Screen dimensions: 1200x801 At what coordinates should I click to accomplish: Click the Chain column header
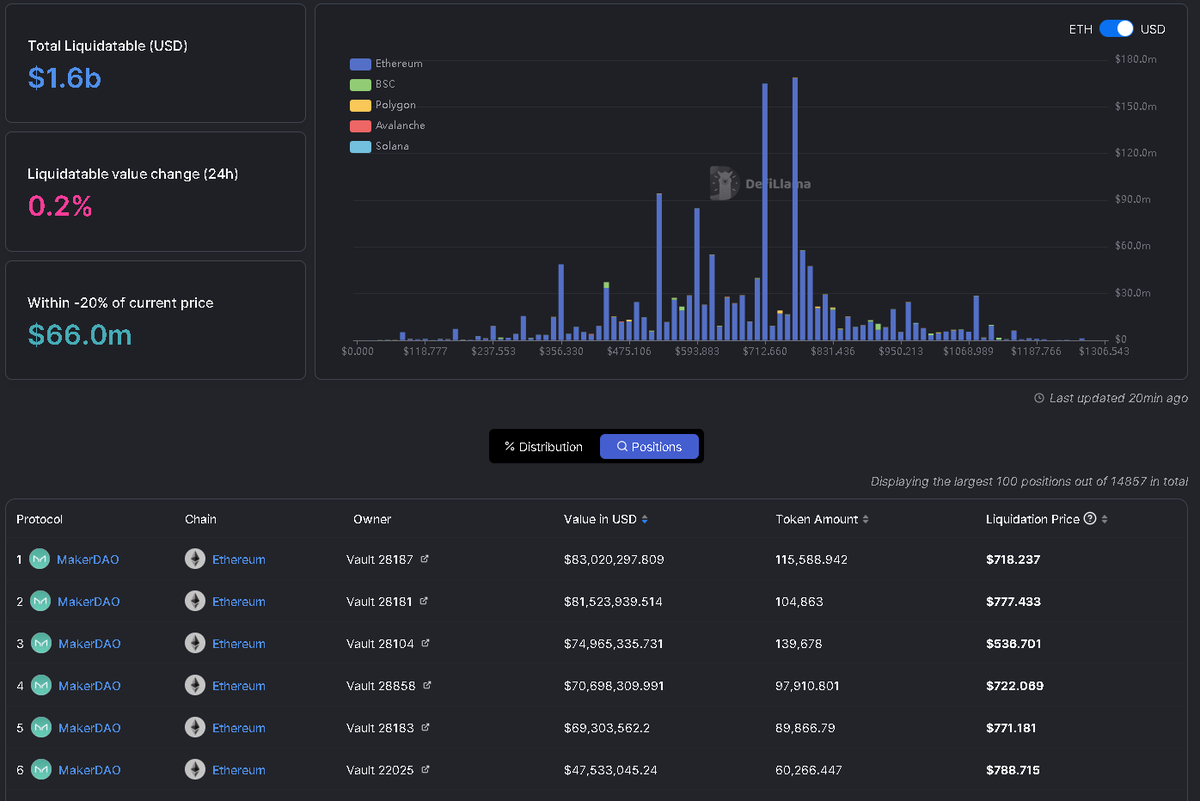pyautogui.click(x=201, y=519)
